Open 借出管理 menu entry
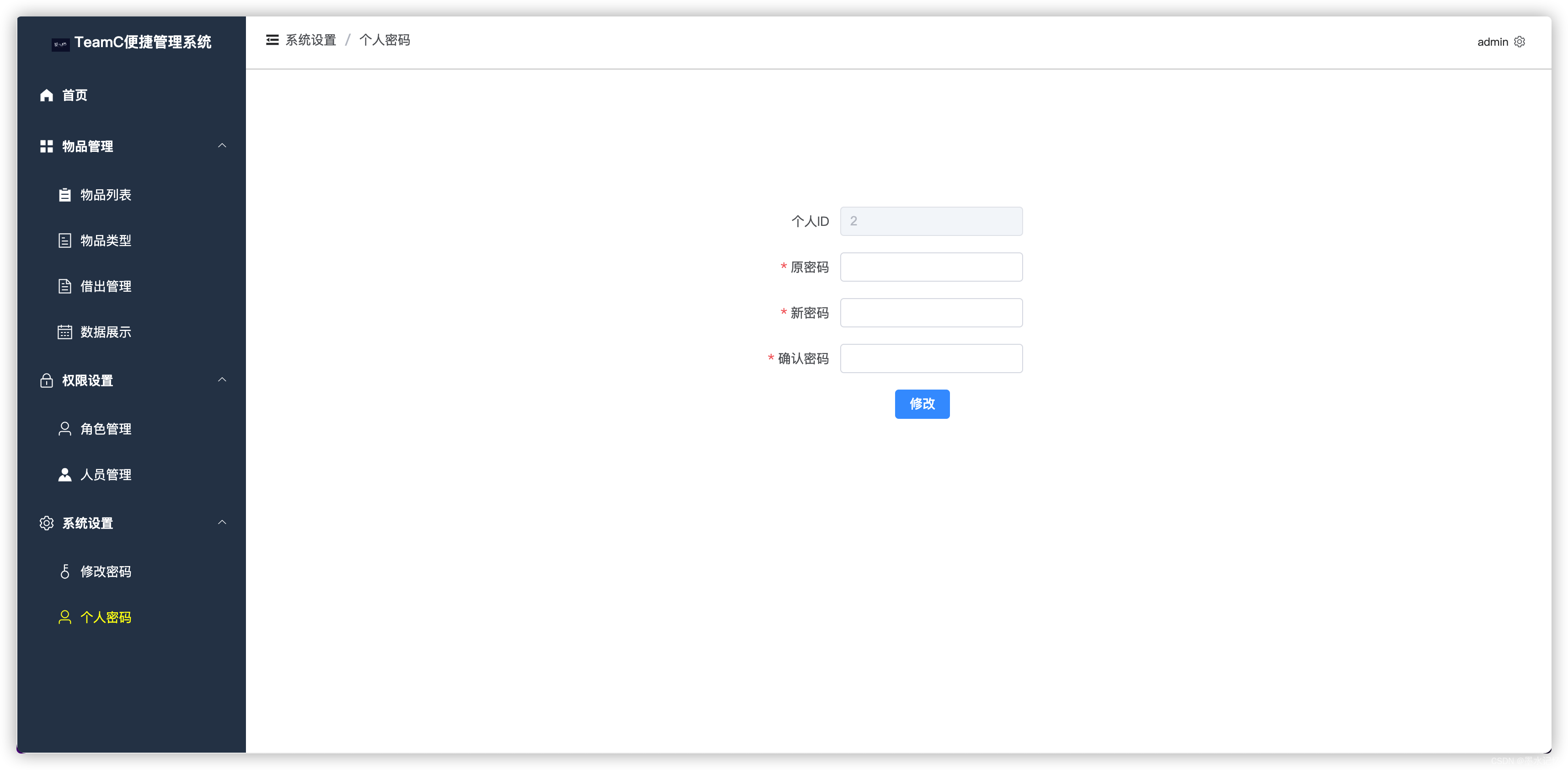Viewport: 1568px width, 770px height. click(132, 287)
